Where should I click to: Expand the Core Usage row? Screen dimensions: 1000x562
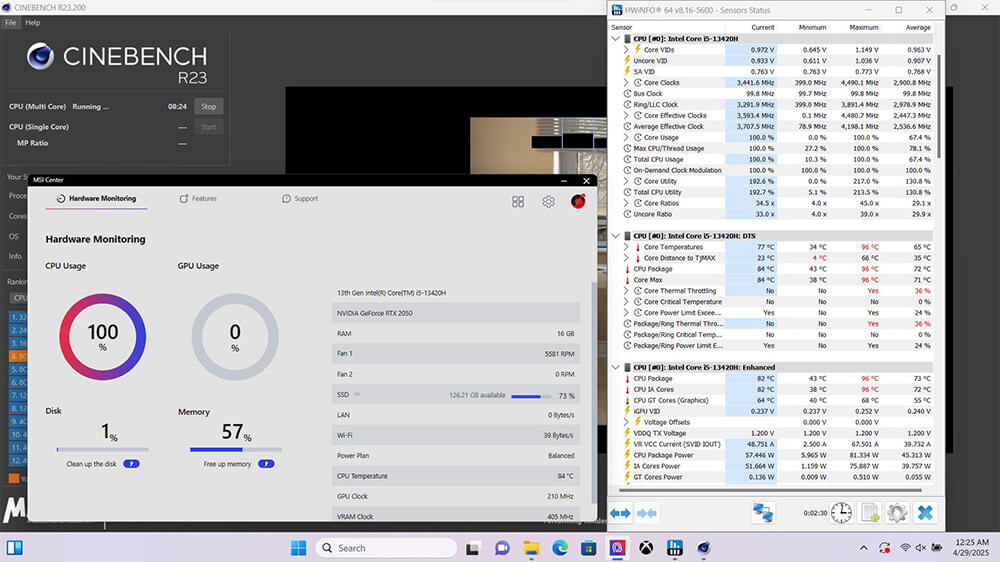(626, 137)
